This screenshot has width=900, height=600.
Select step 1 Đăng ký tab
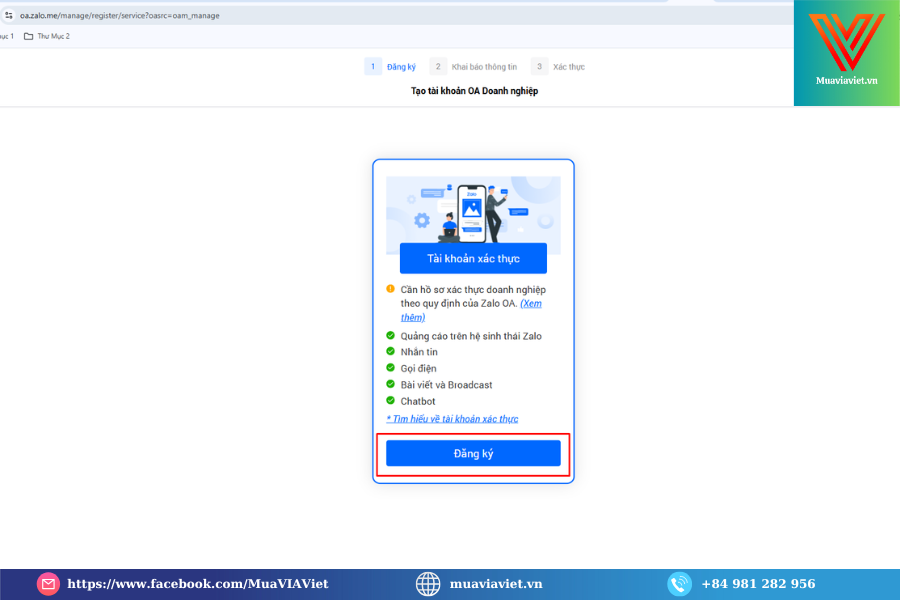pyautogui.click(x=390, y=67)
